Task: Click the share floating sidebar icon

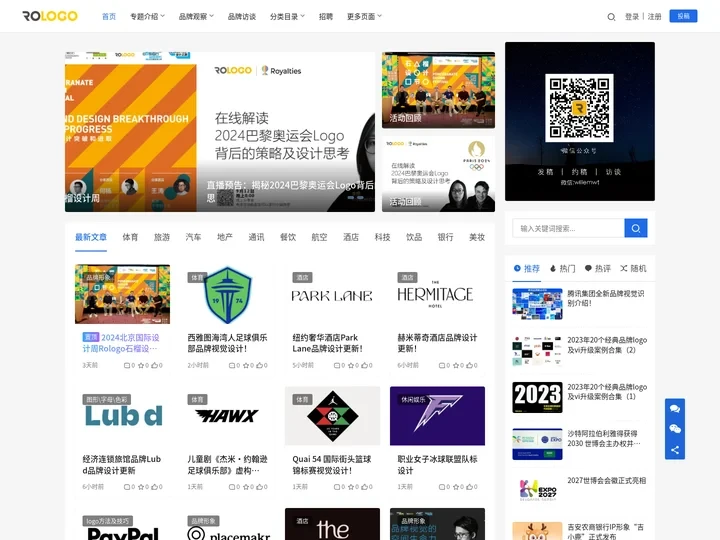Action: click(675, 450)
